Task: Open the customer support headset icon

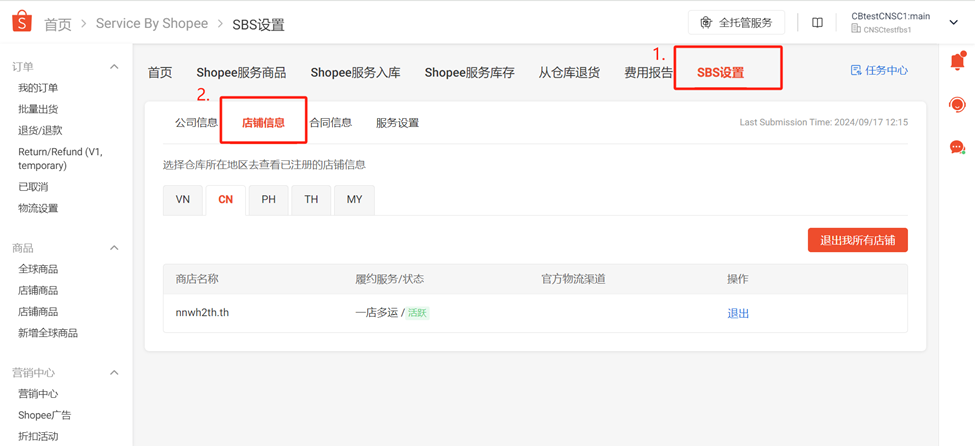Action: coord(957,105)
